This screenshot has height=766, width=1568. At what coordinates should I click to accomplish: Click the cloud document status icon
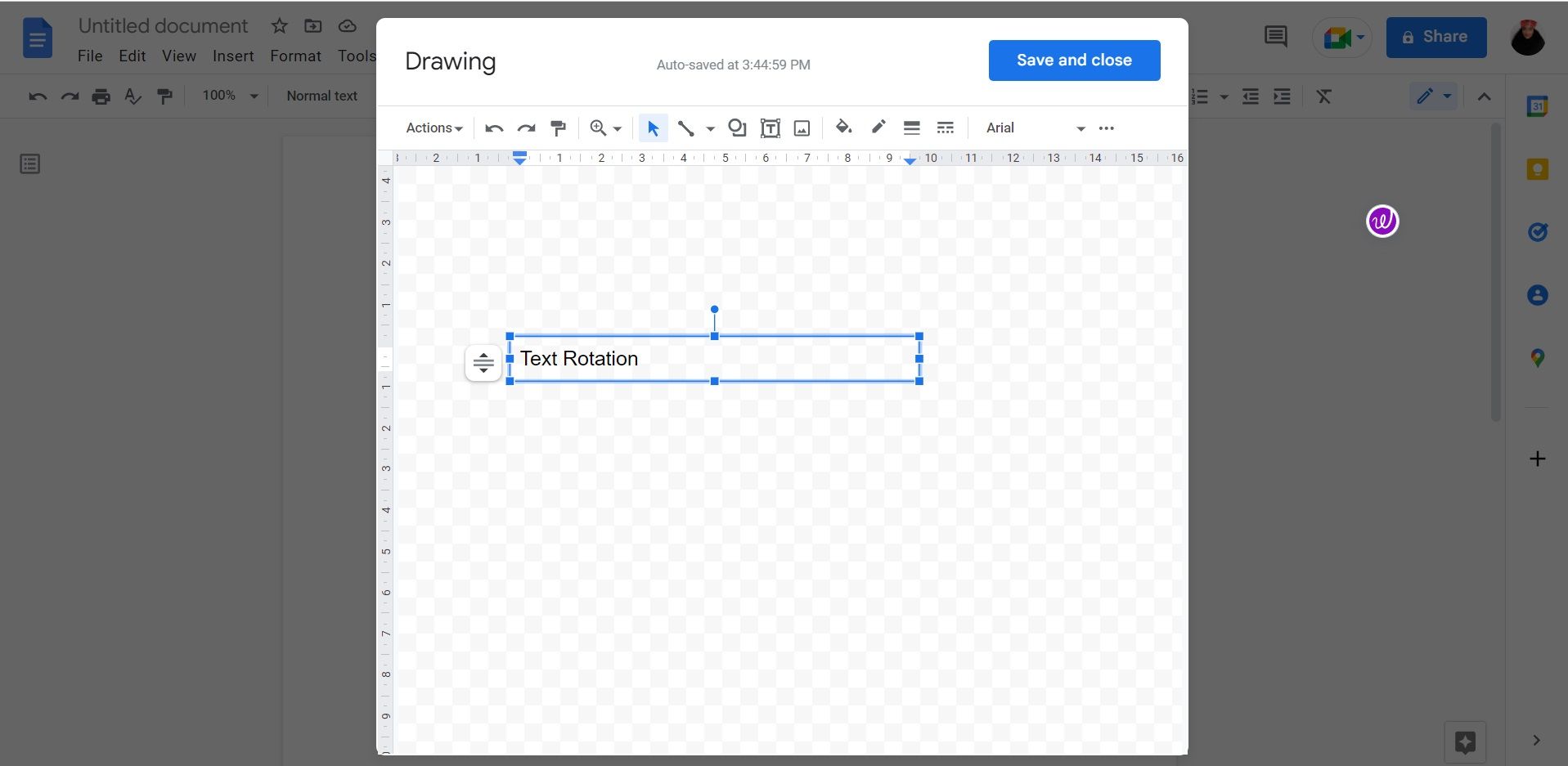pyautogui.click(x=347, y=26)
